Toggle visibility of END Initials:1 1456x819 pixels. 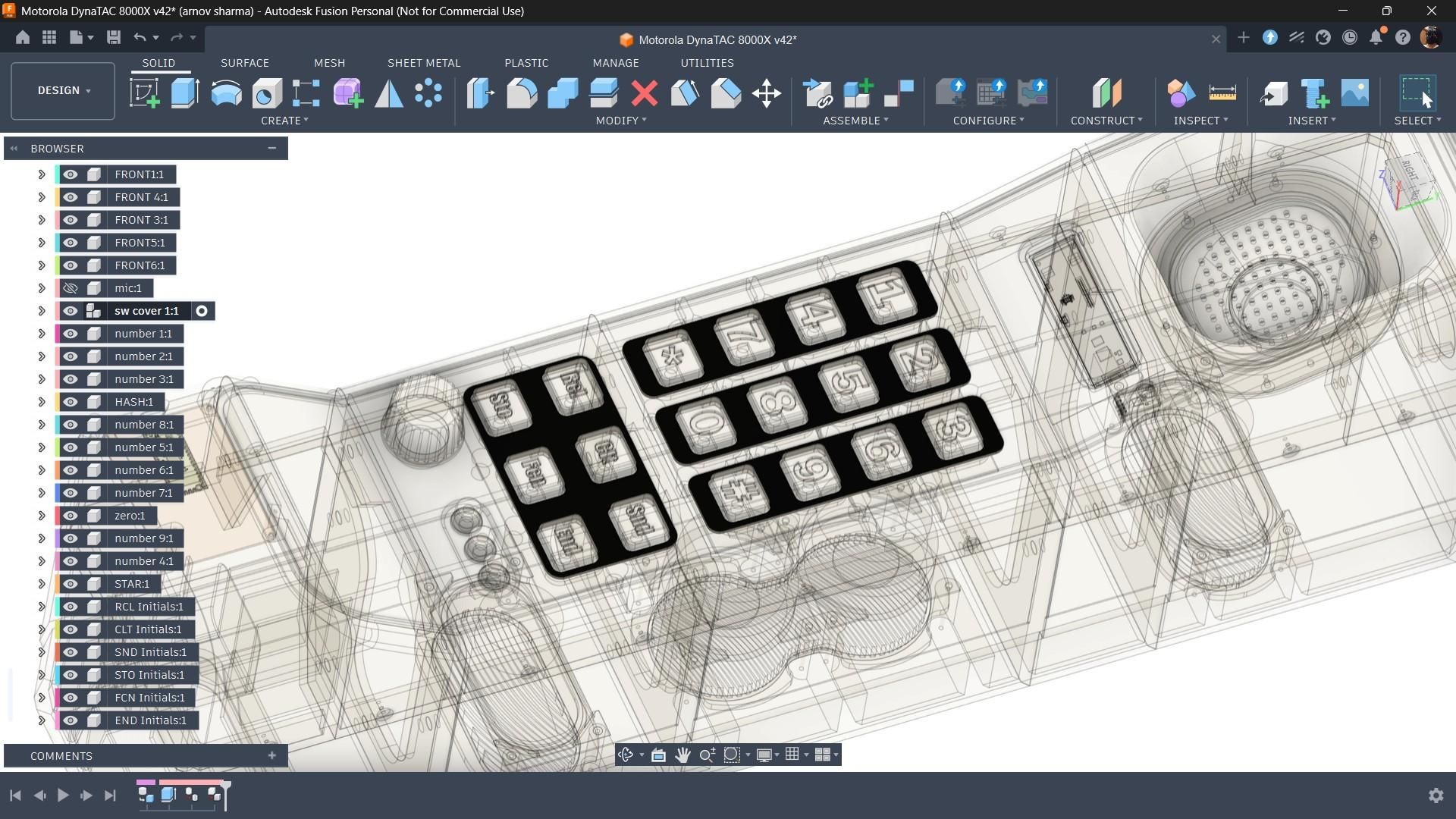(71, 720)
